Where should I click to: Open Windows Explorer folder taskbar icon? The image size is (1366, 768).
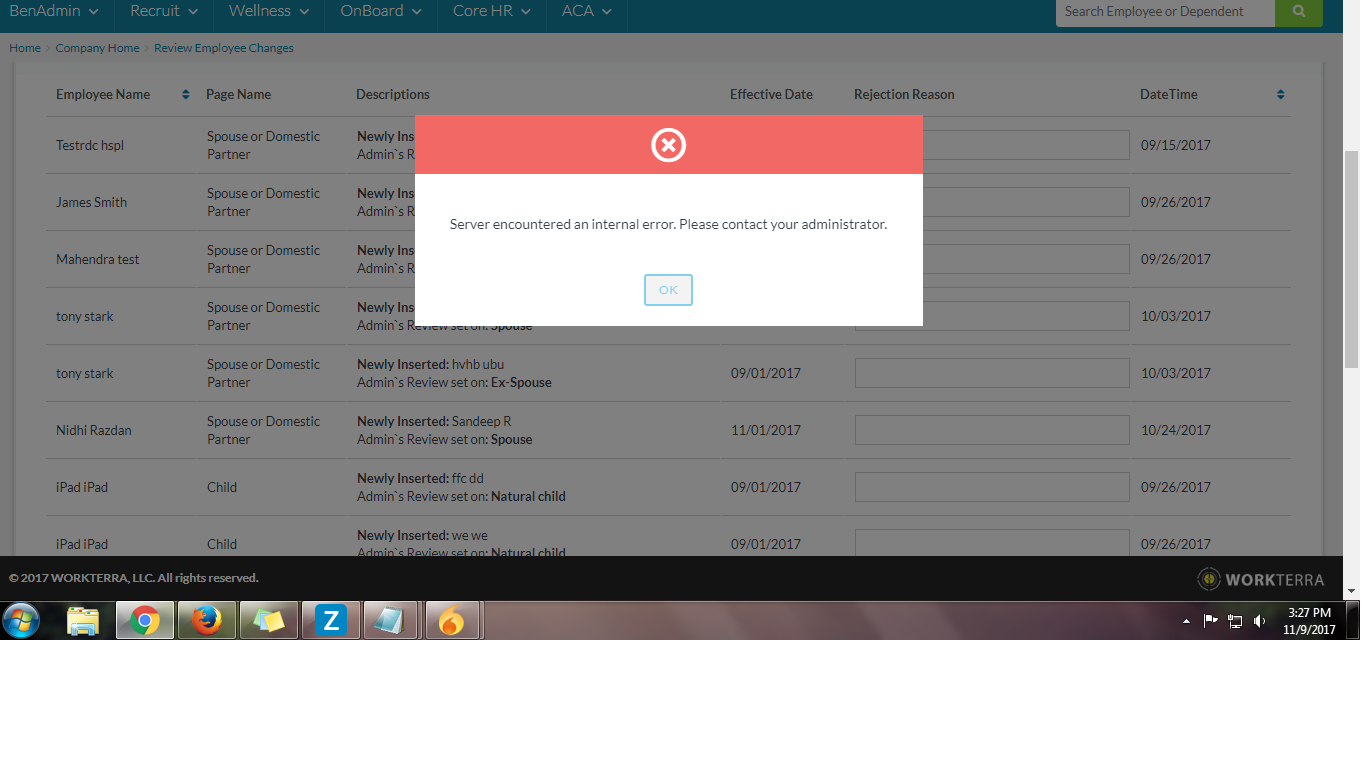[83, 621]
